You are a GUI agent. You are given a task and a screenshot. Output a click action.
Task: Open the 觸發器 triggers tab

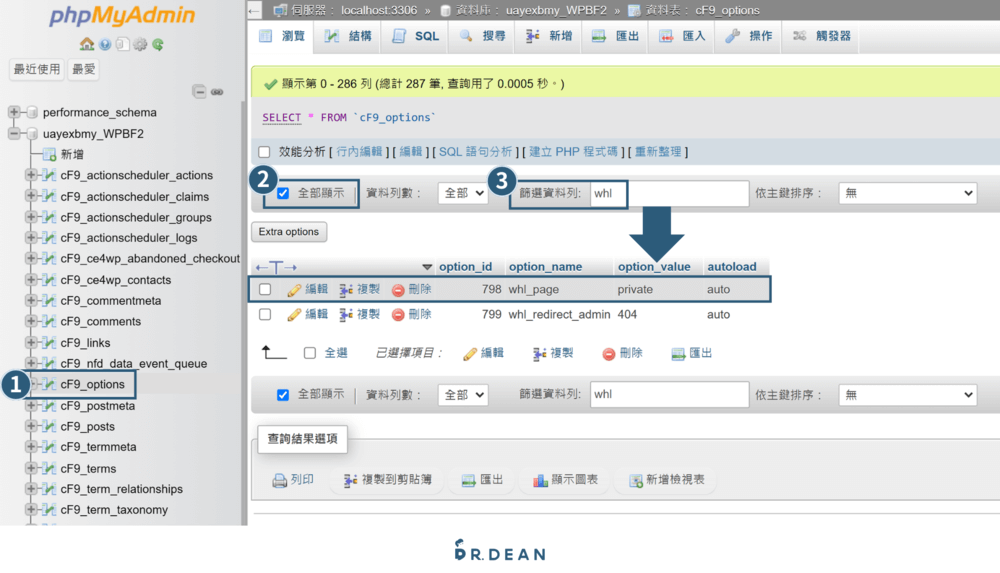[x=822, y=36]
